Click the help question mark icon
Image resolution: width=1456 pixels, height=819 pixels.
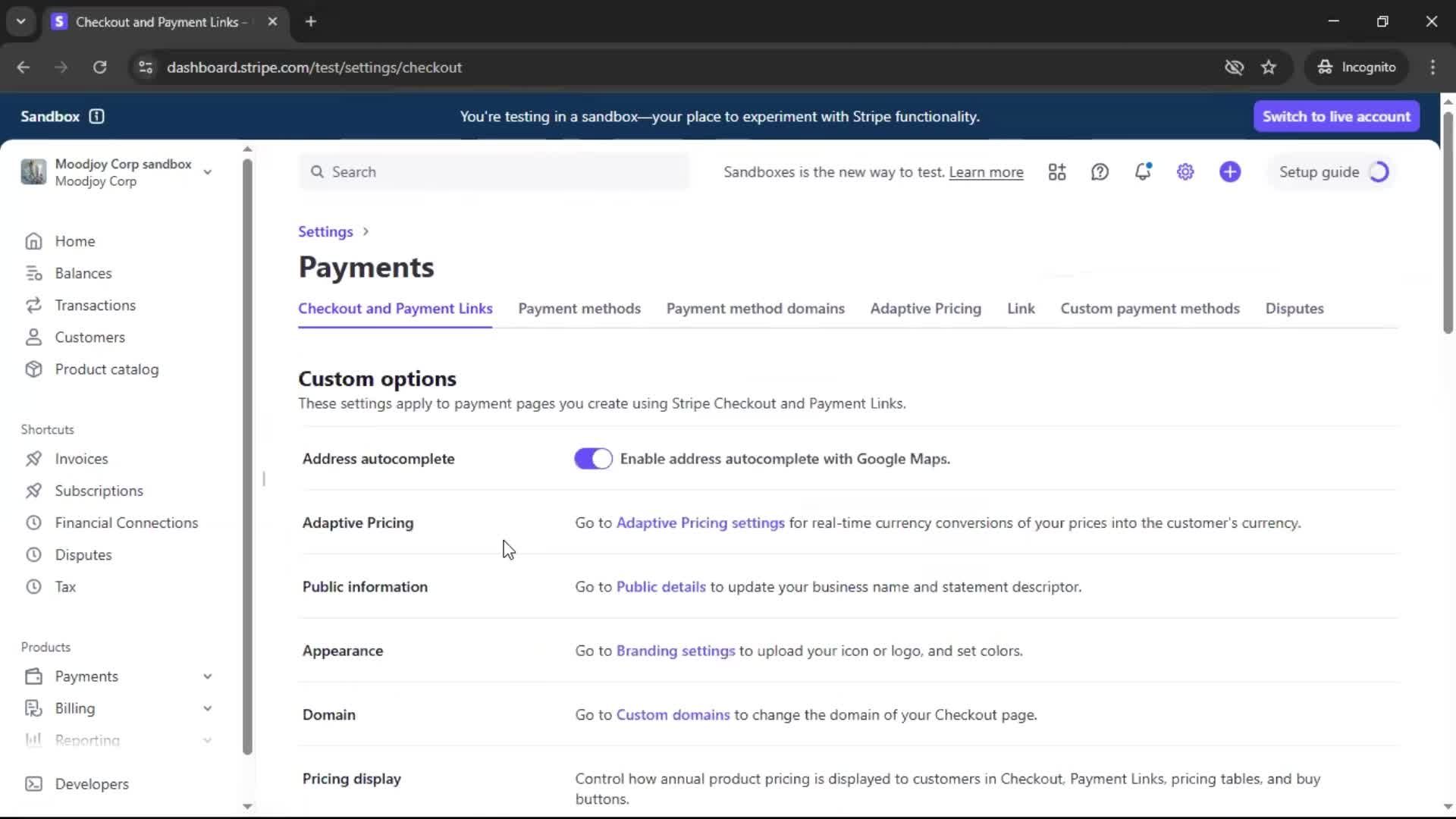coord(1100,172)
